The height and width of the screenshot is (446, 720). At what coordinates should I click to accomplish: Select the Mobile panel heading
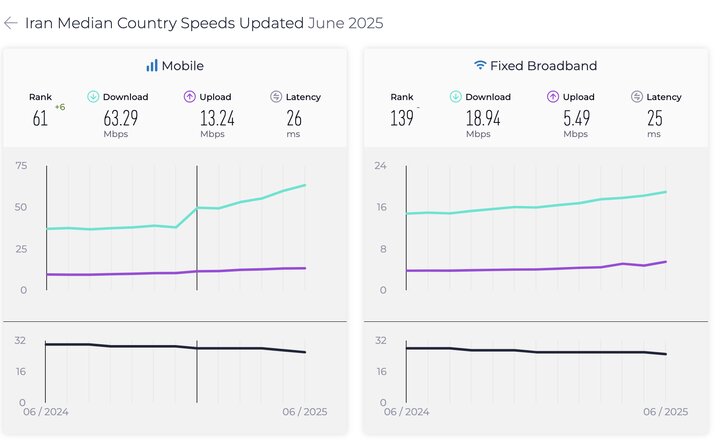pyautogui.click(x=182, y=66)
